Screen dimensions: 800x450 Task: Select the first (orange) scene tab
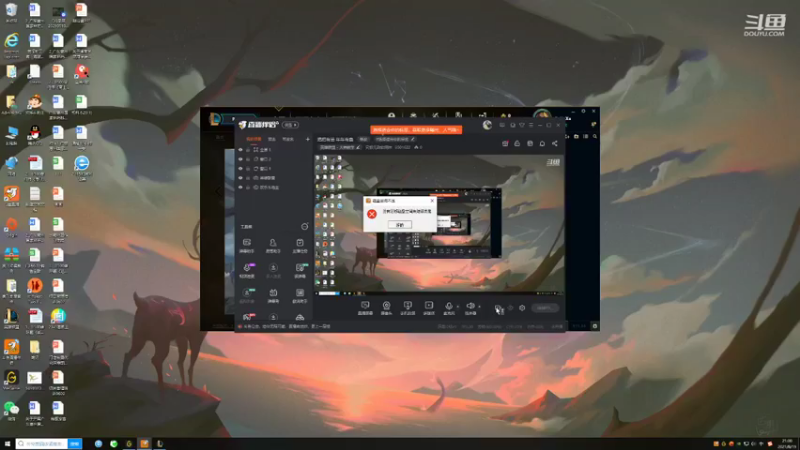coord(254,139)
